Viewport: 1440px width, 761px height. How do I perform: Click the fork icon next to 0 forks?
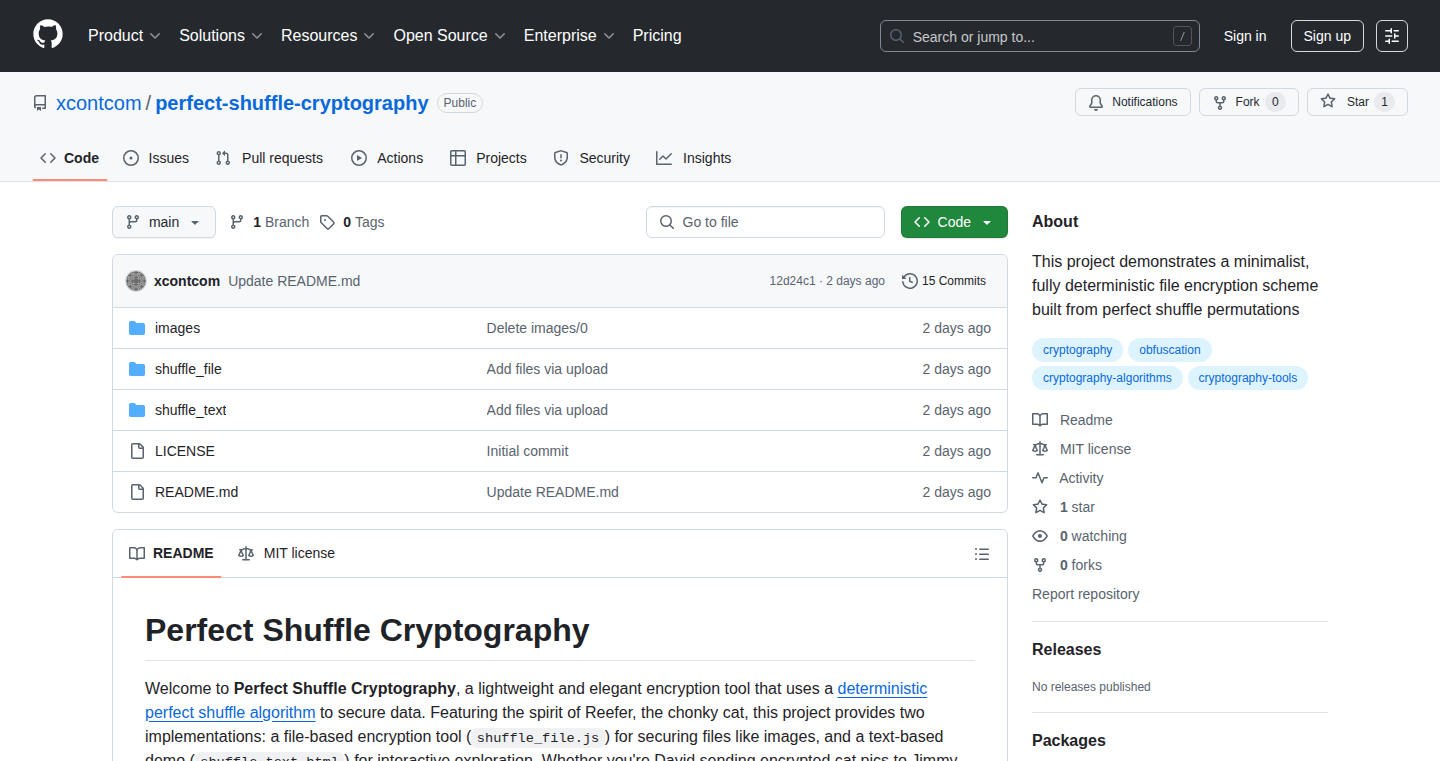coord(1040,565)
